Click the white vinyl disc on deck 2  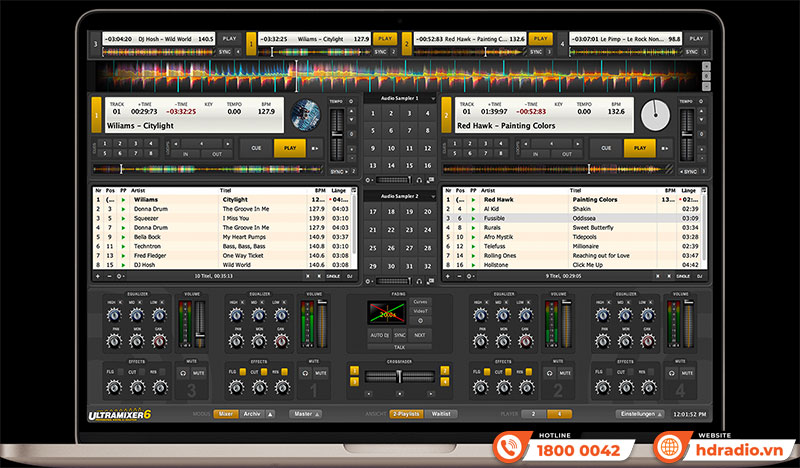point(654,115)
